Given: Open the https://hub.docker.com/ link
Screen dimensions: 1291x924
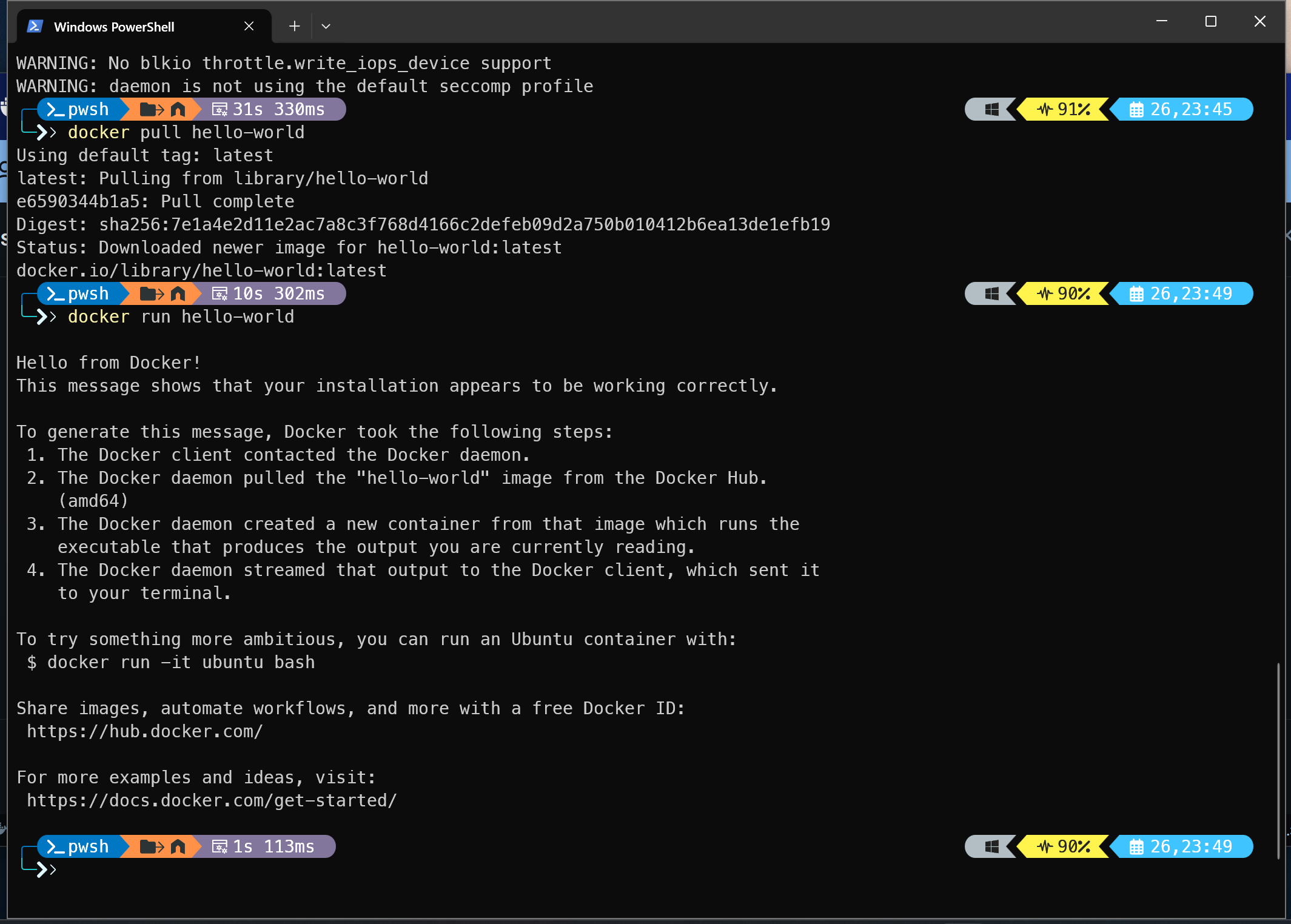Looking at the screenshot, I should click(144, 732).
